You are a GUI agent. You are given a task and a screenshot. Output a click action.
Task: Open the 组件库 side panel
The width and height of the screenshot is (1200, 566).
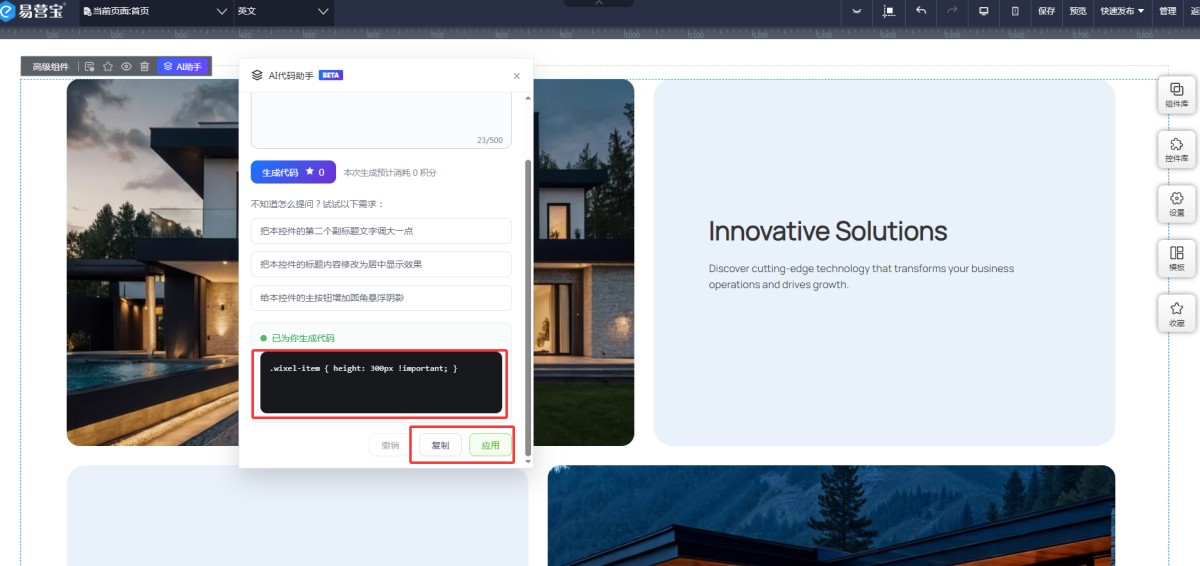point(1176,95)
